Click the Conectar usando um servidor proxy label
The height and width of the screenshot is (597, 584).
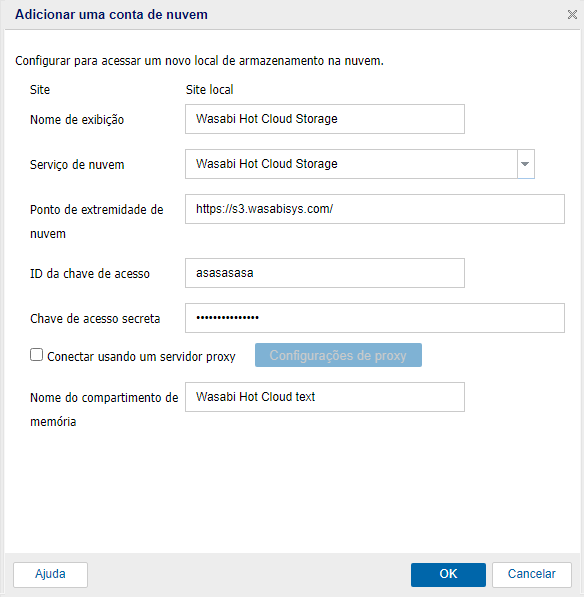coord(141,357)
